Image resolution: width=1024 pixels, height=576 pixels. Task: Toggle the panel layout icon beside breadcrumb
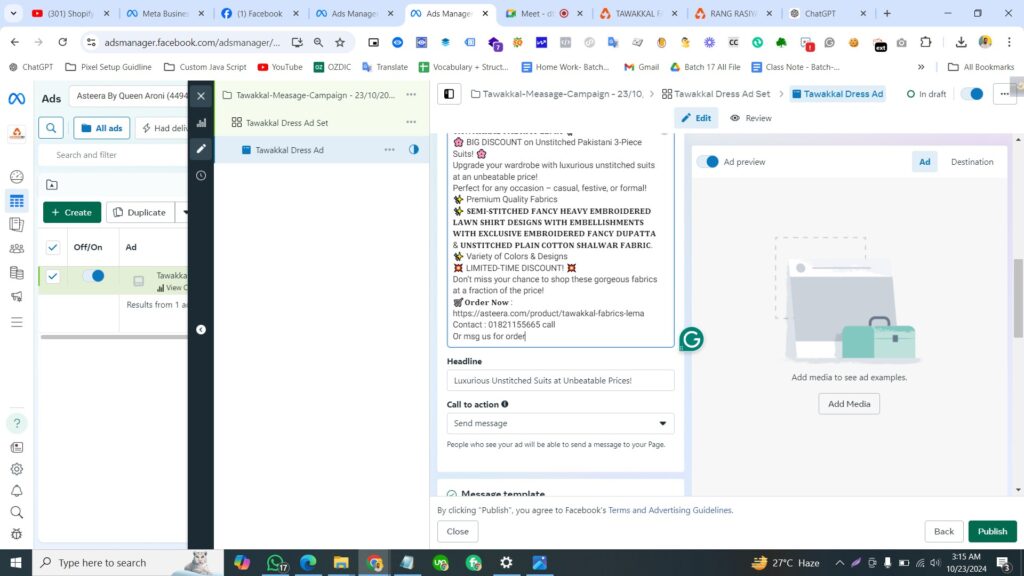click(x=449, y=94)
